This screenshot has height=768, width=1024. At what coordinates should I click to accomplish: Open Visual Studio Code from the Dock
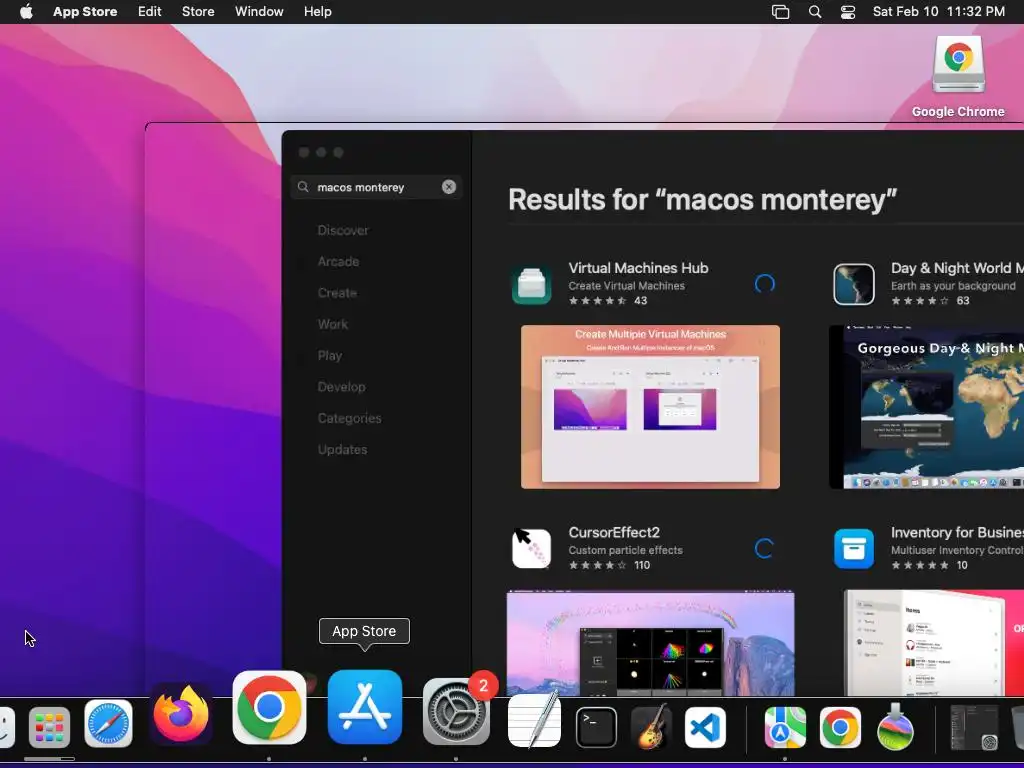(x=705, y=728)
